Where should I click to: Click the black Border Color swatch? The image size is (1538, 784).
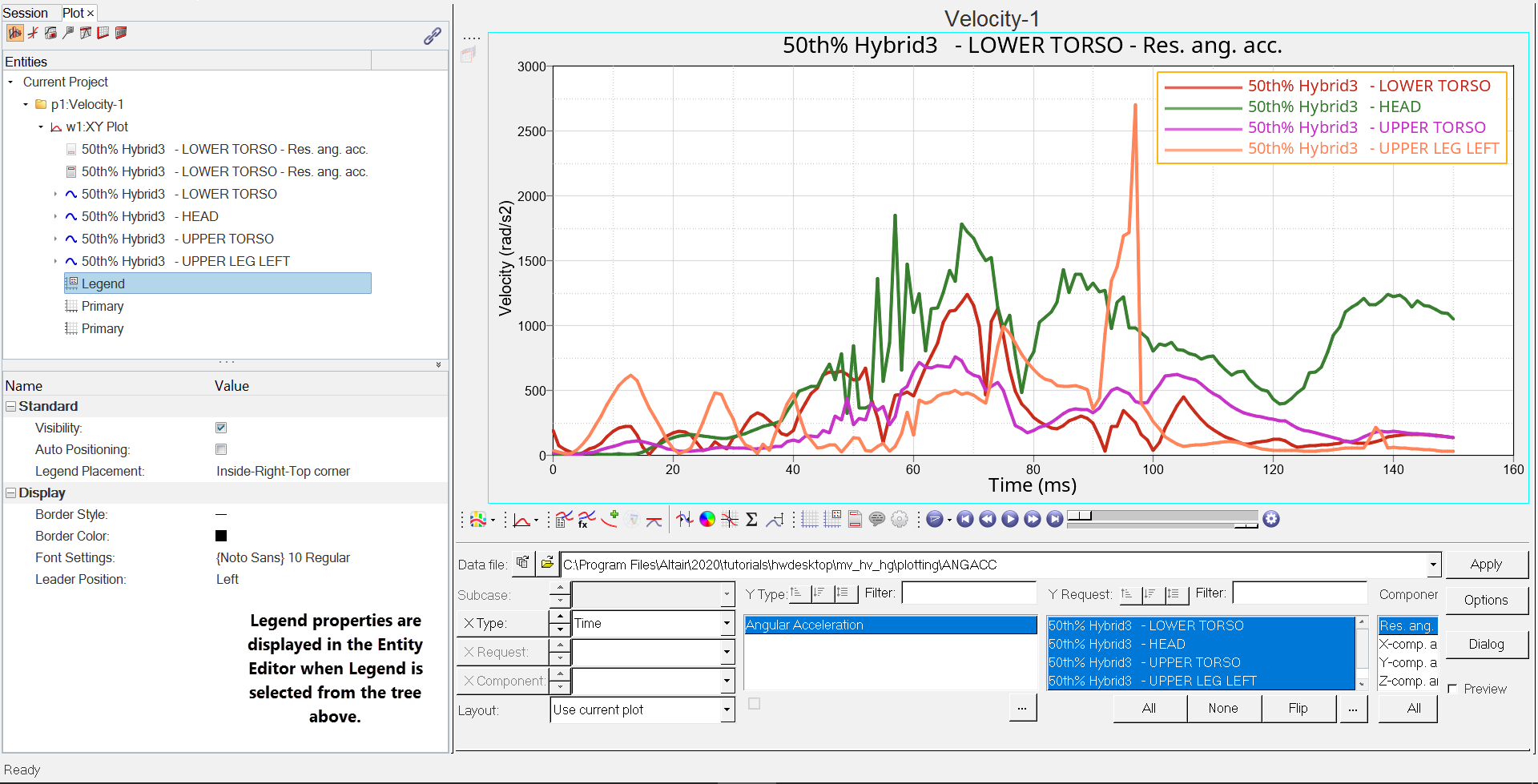click(x=221, y=536)
